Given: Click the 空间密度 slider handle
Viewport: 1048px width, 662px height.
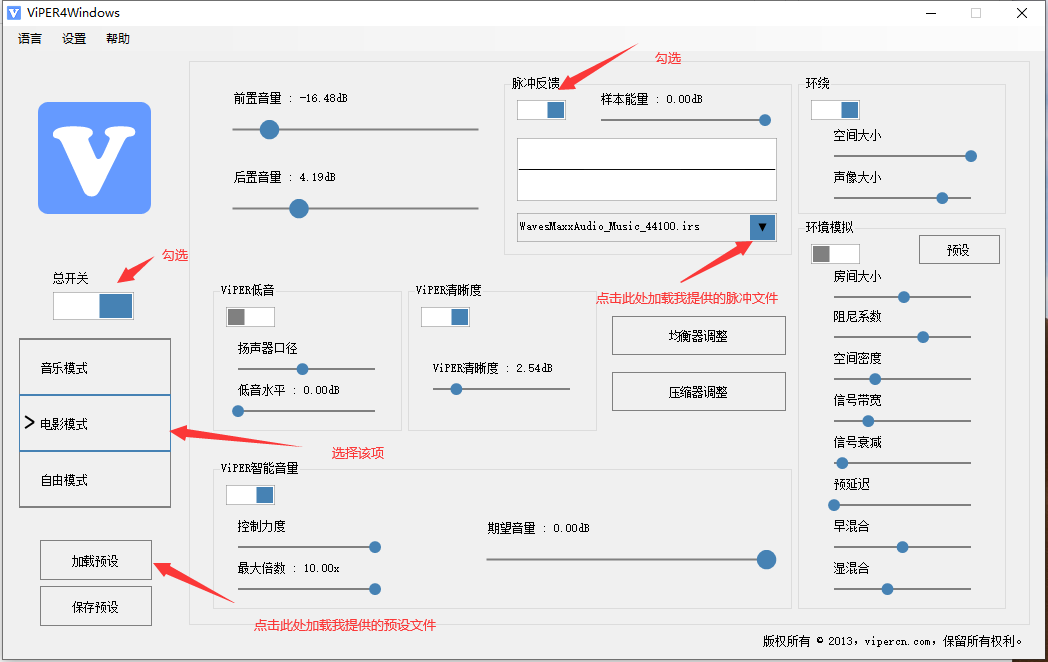Looking at the screenshot, I should coord(875,379).
